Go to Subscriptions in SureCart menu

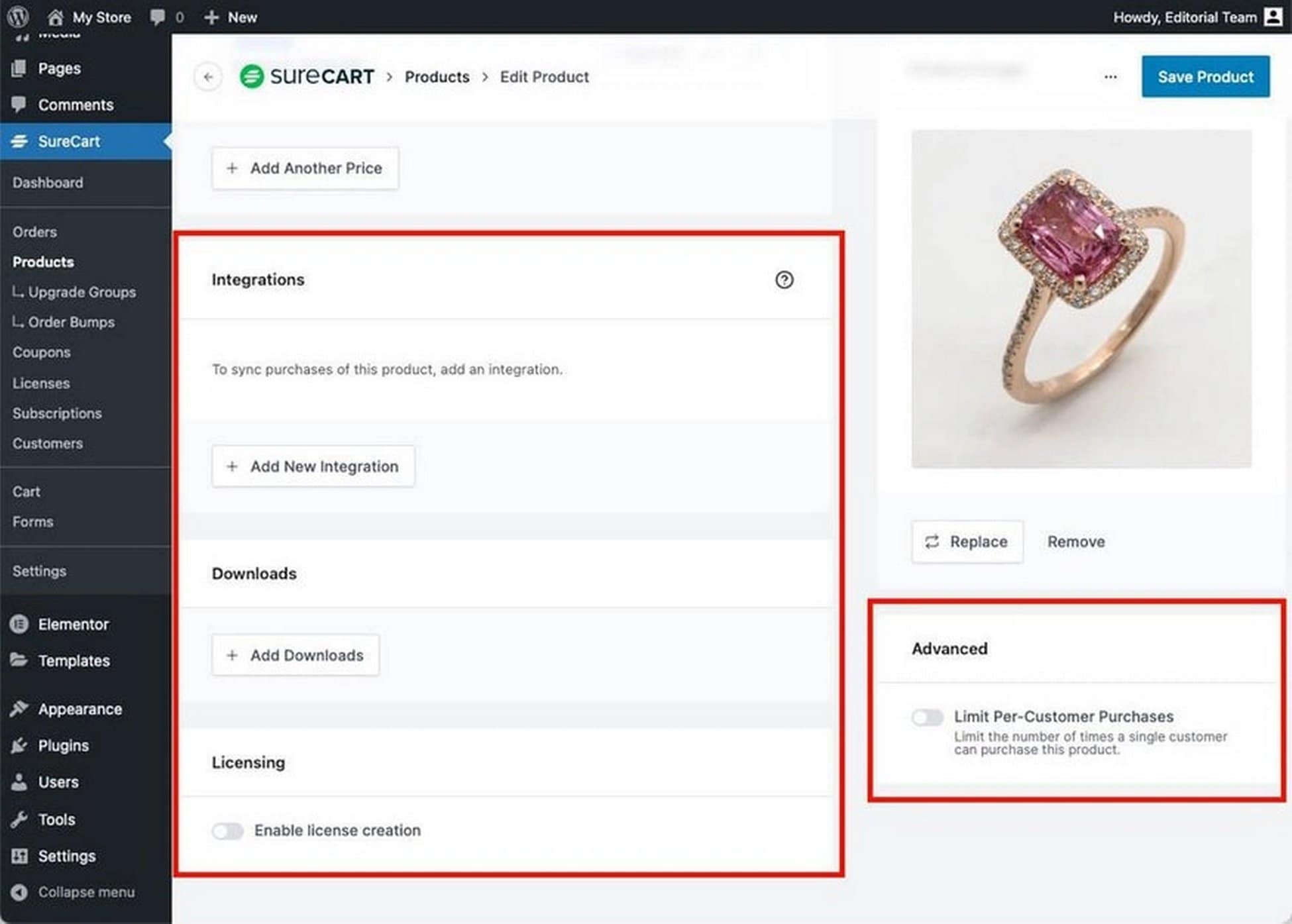tap(57, 413)
